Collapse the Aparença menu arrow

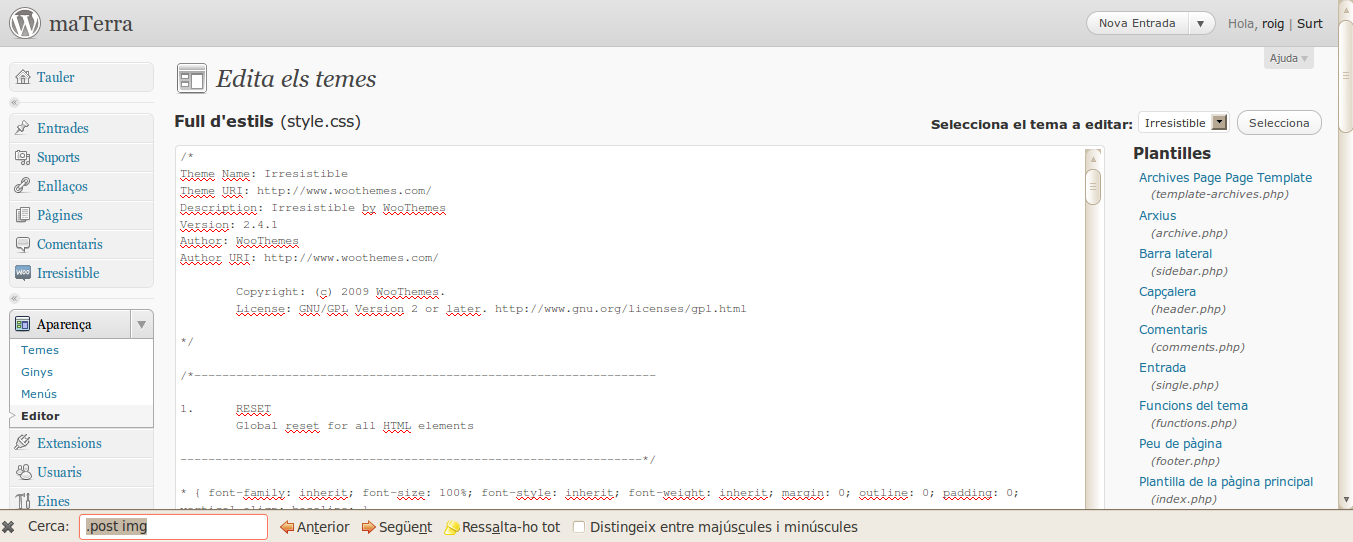click(141, 324)
